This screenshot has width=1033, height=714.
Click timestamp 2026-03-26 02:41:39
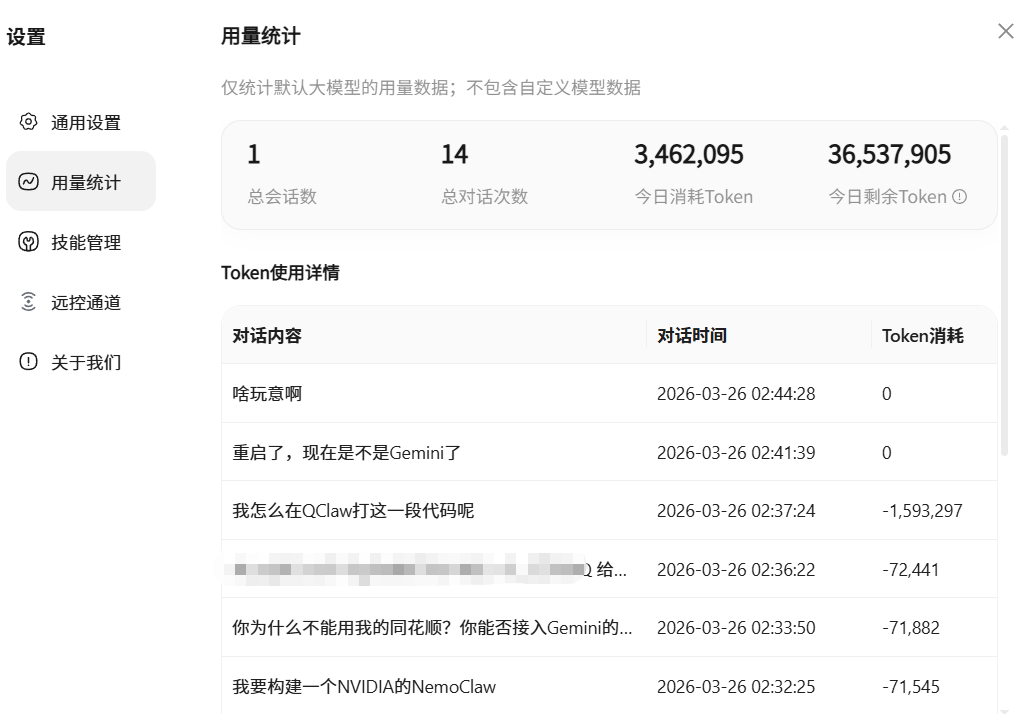[x=736, y=452]
